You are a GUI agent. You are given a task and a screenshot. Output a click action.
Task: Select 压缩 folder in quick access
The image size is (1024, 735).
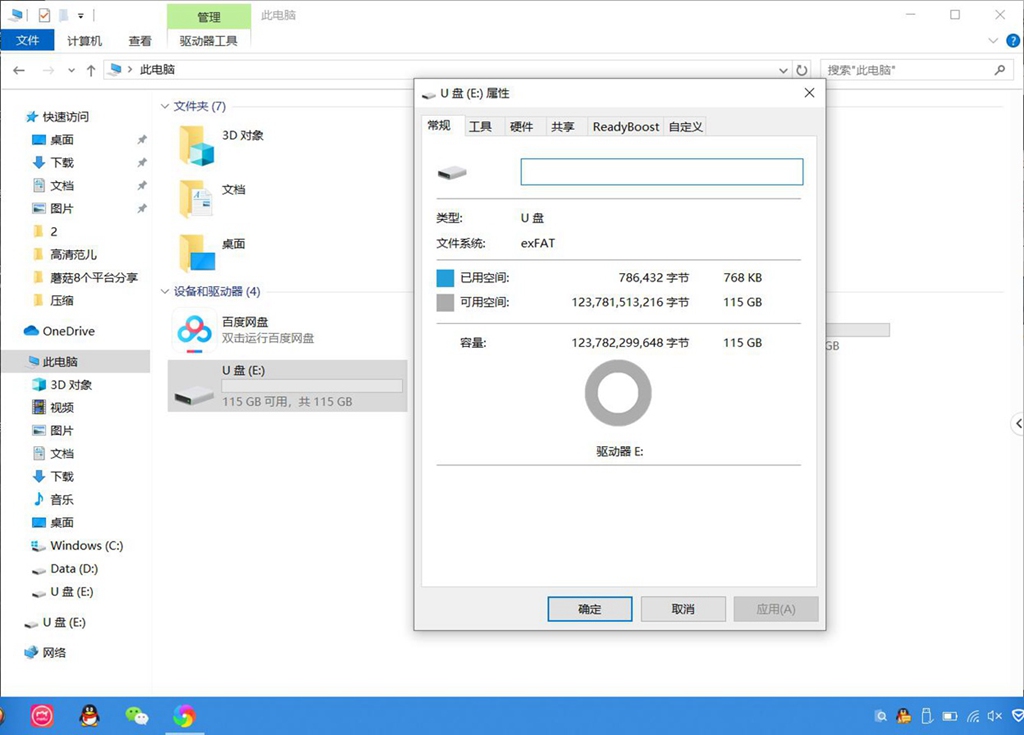click(x=61, y=301)
